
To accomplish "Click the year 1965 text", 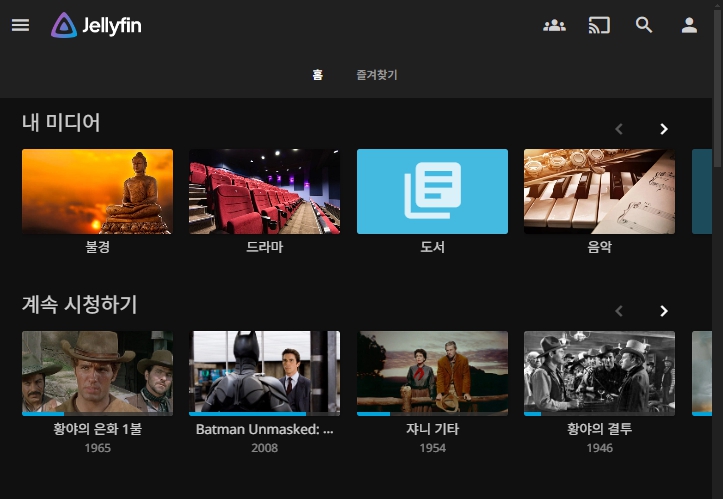I will [x=98, y=448].
